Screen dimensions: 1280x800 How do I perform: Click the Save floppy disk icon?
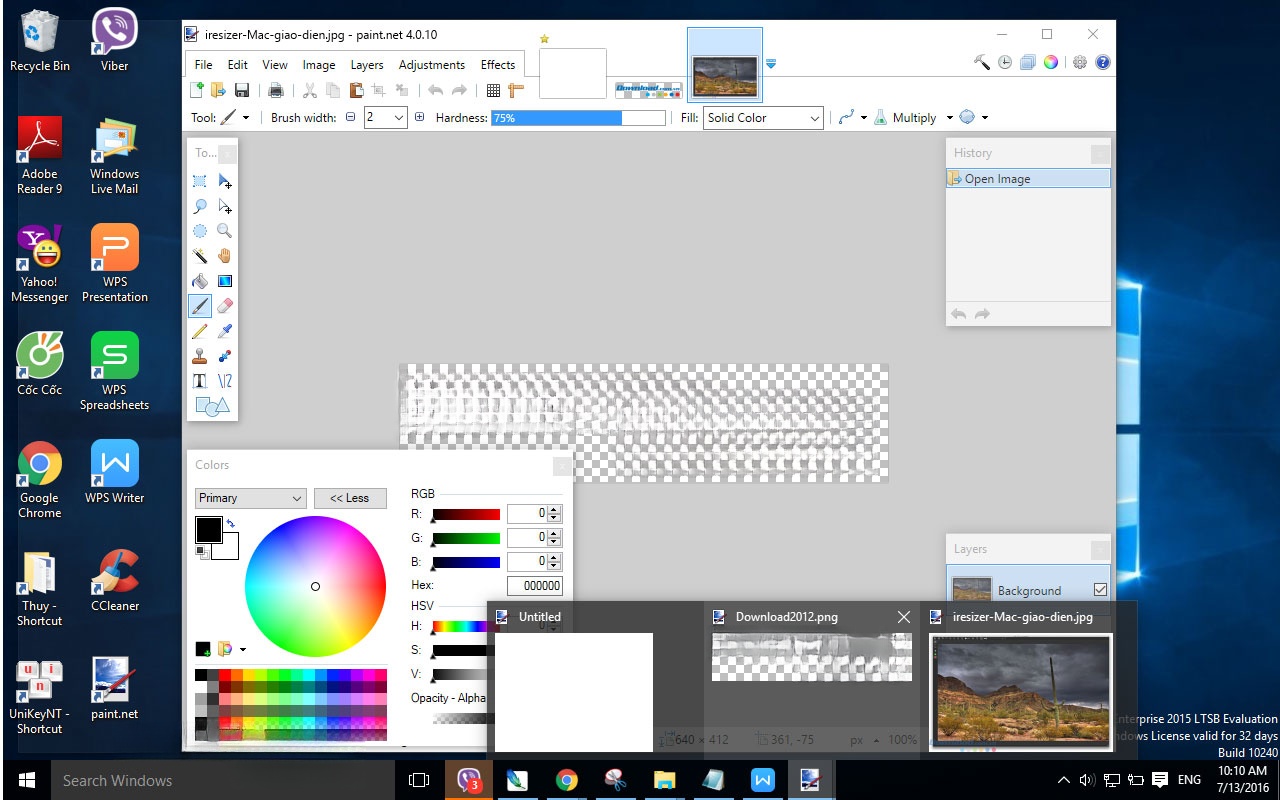coord(241,90)
